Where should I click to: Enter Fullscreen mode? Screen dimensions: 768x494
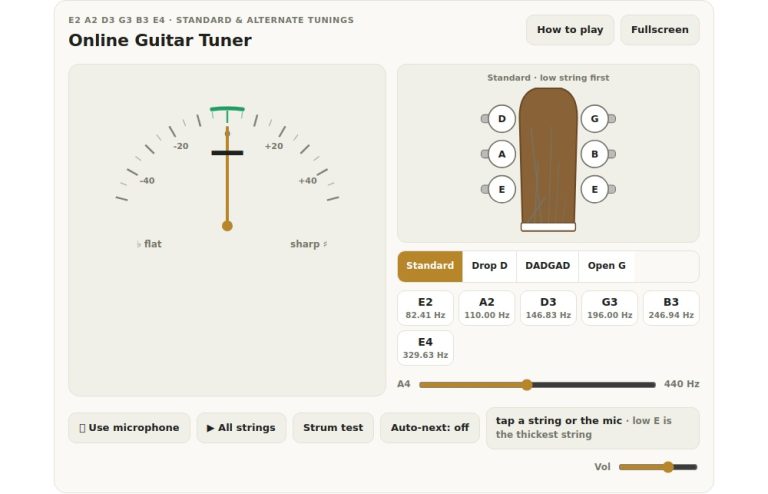click(x=660, y=30)
